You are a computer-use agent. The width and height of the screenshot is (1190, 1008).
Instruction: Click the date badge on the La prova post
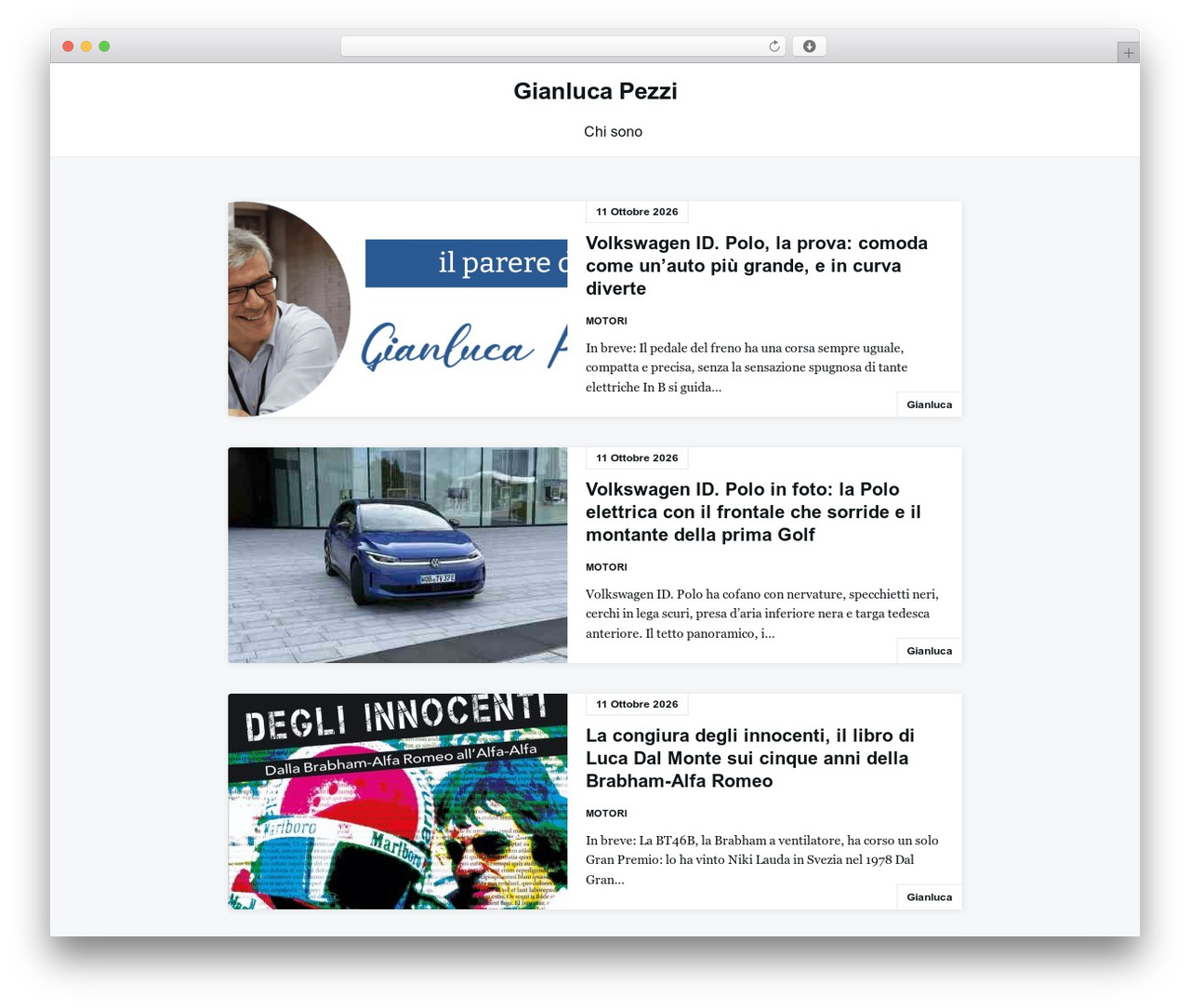click(x=637, y=212)
